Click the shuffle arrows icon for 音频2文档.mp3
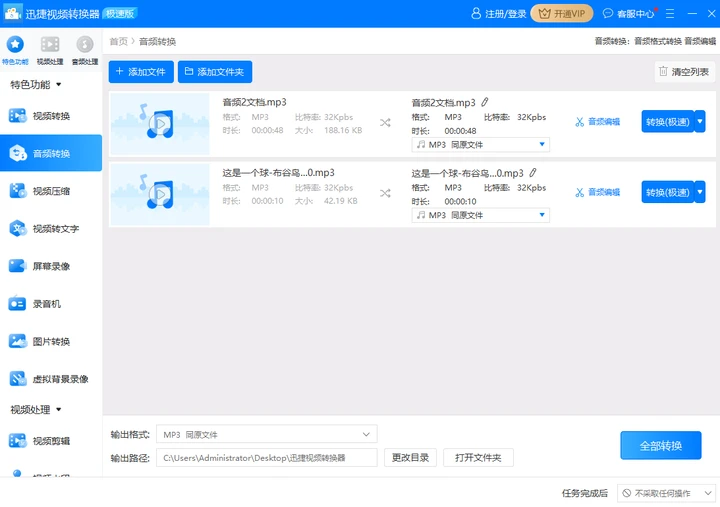 (x=385, y=123)
